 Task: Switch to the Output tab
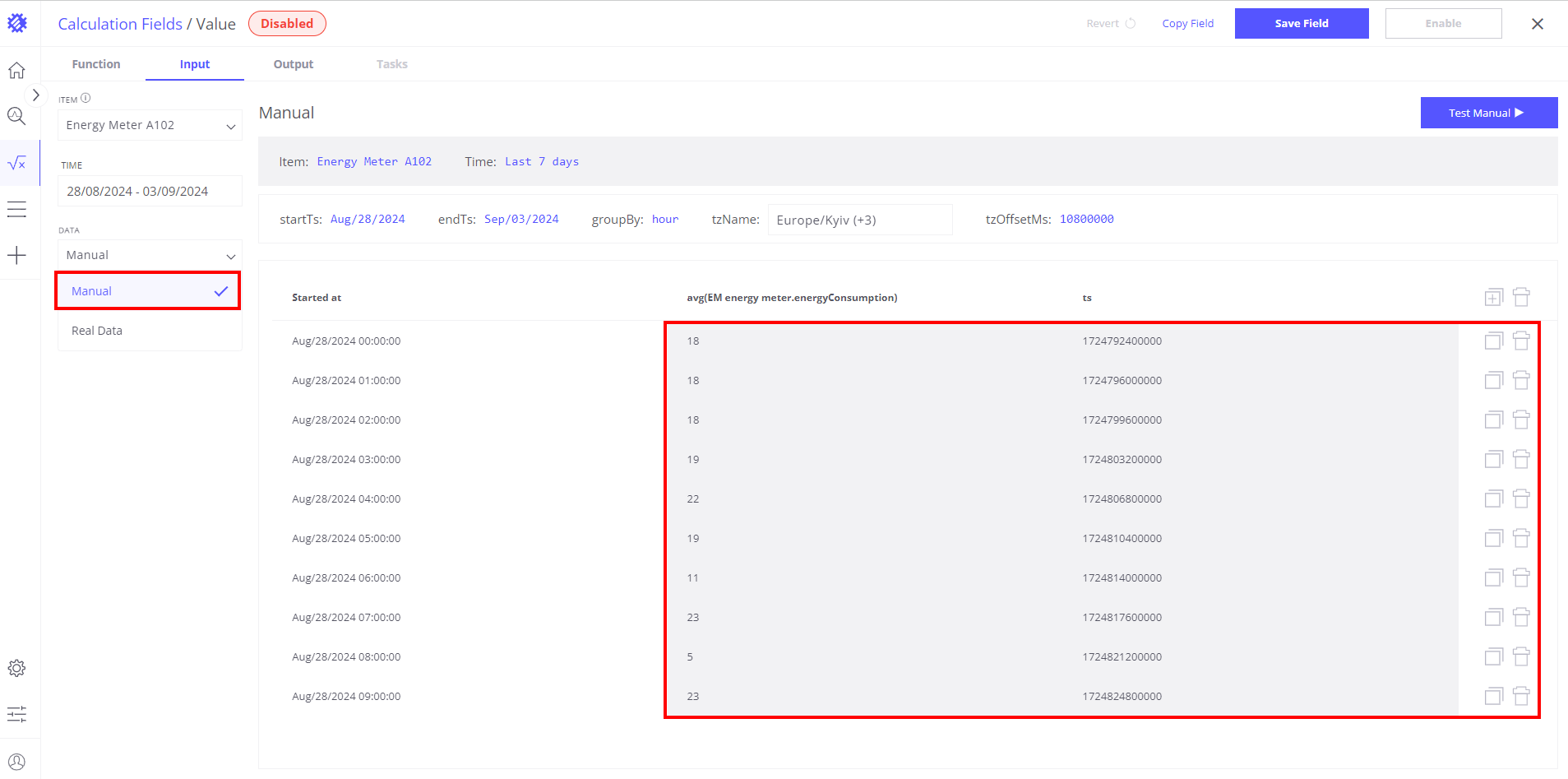click(294, 64)
